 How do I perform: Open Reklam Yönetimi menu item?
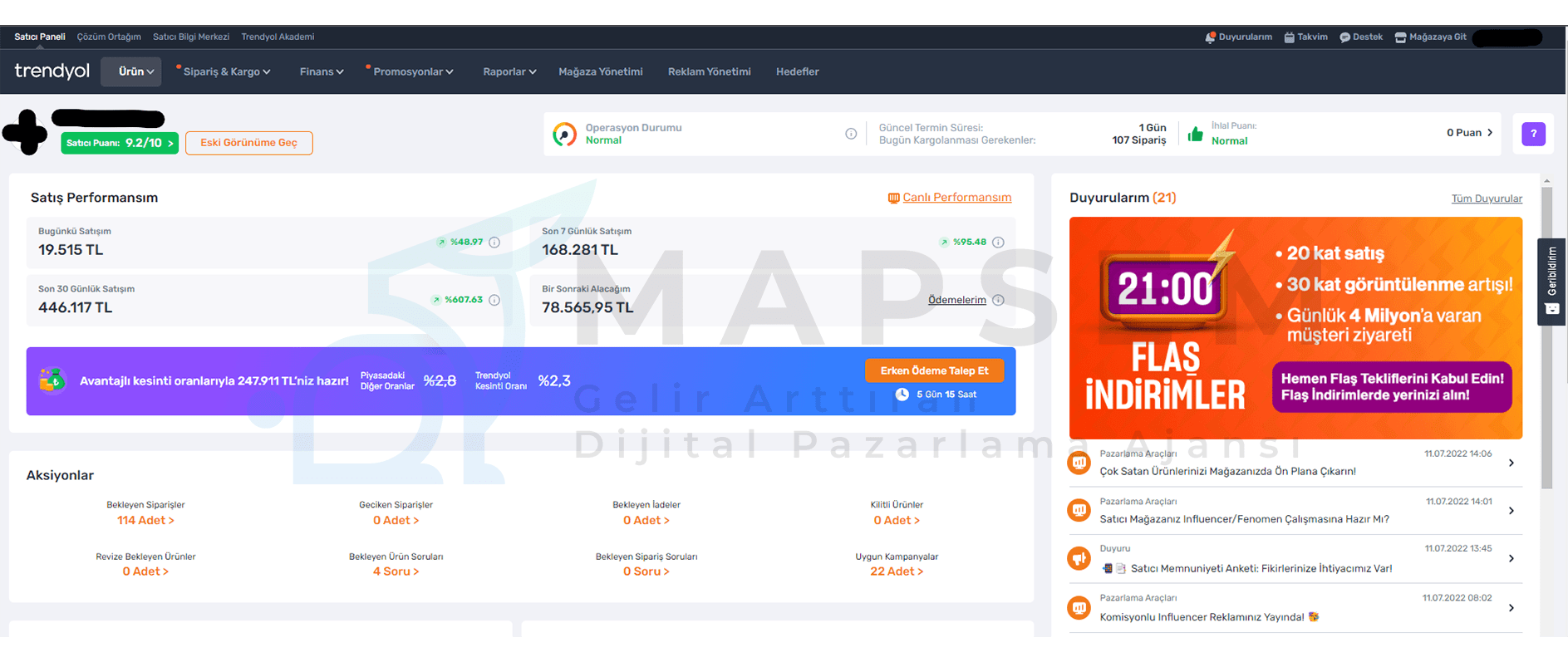point(710,71)
